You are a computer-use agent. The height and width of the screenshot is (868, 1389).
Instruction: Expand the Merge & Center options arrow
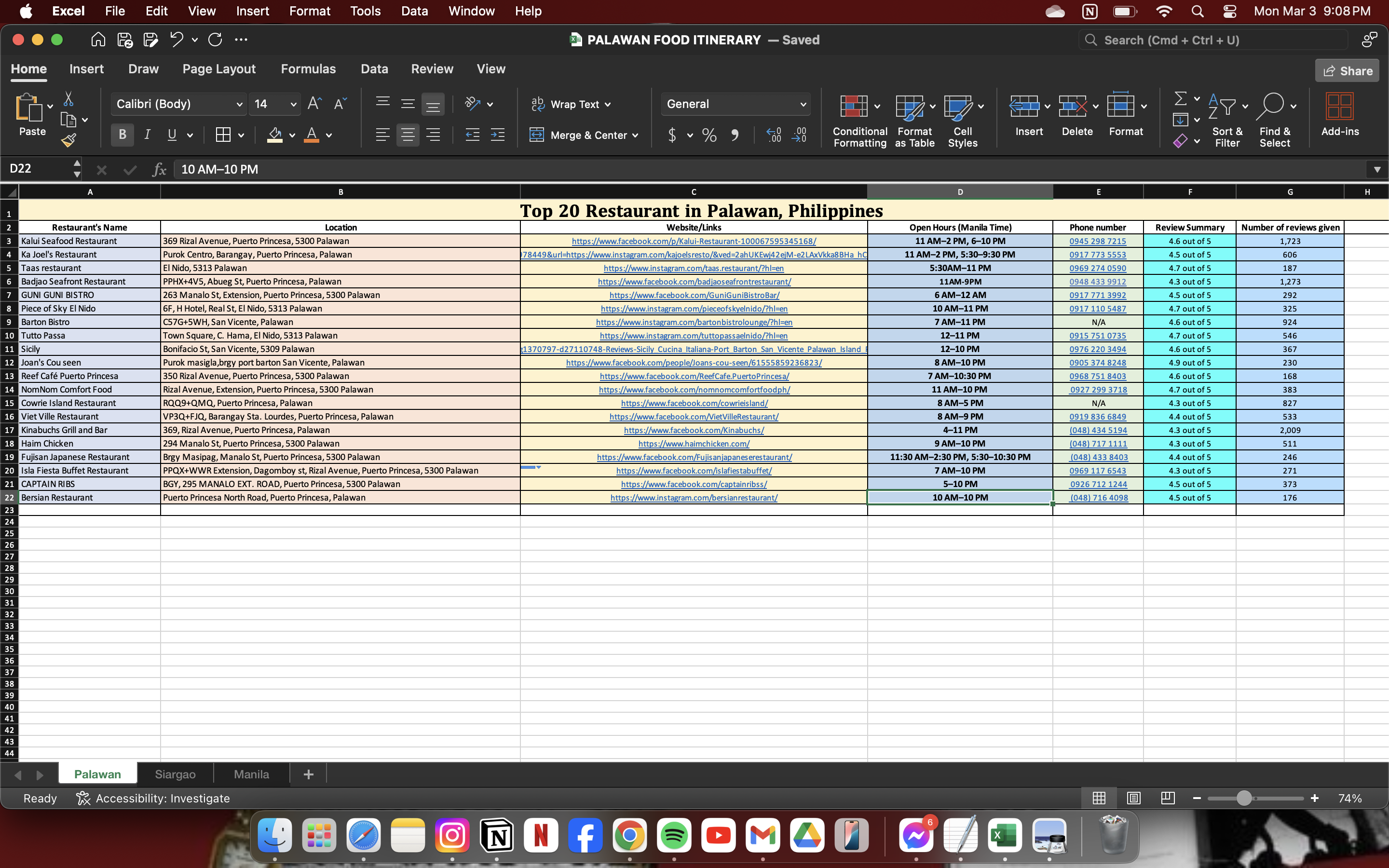[x=635, y=136]
